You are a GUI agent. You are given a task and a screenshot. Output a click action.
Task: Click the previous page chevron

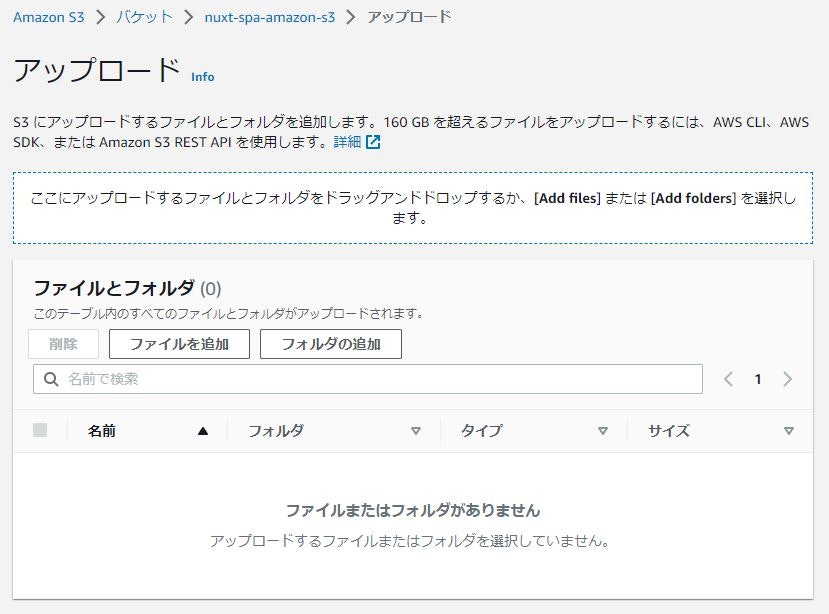(729, 379)
